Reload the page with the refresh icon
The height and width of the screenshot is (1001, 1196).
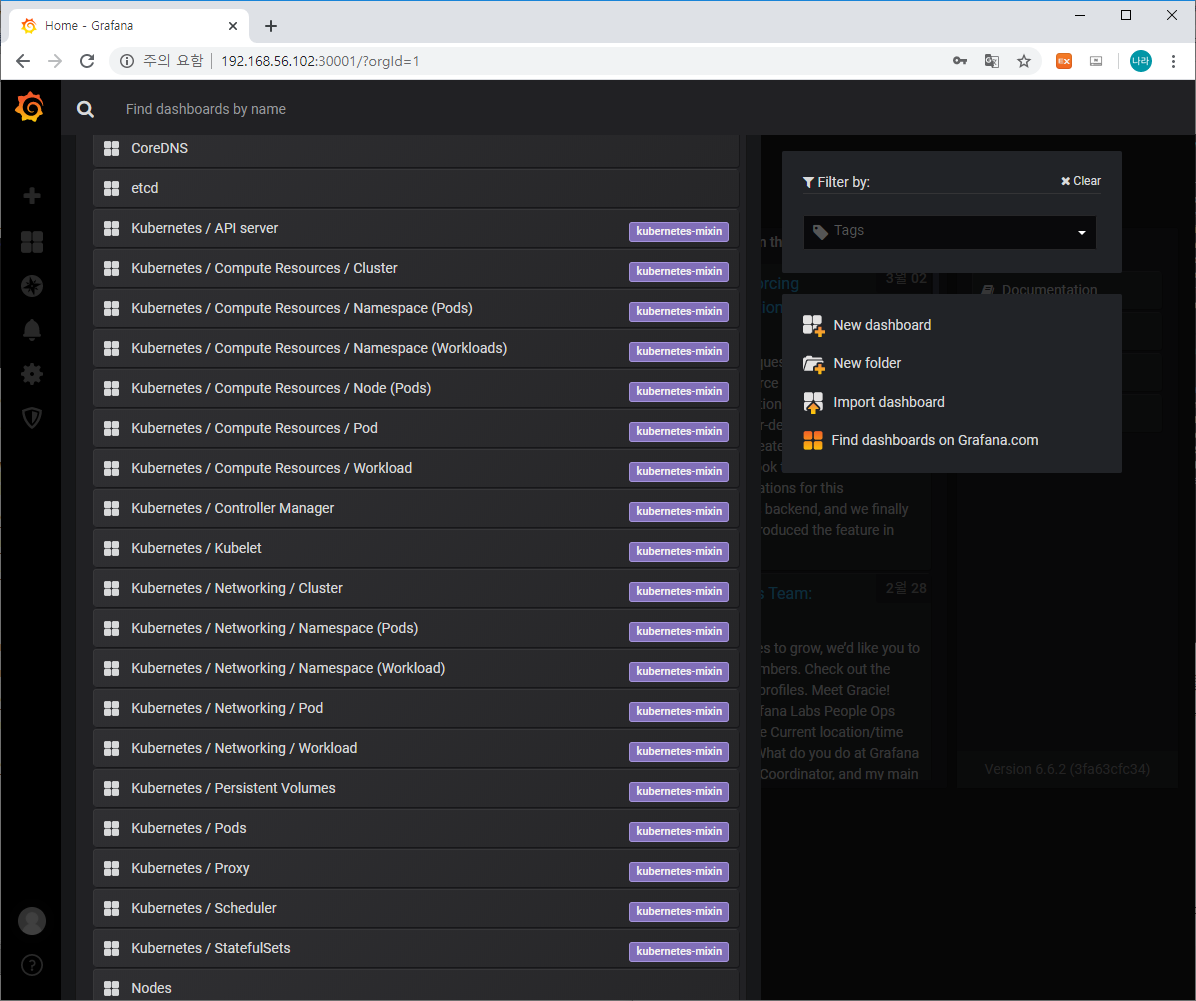click(87, 61)
